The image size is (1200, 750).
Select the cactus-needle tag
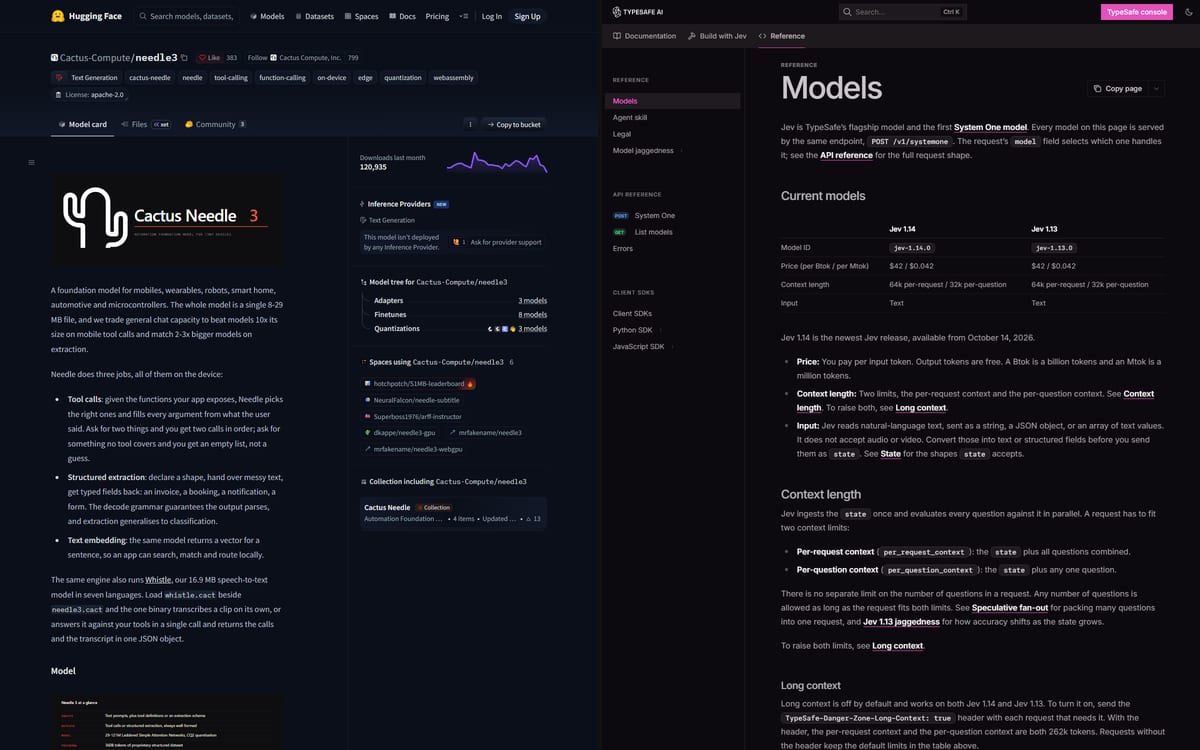point(150,77)
